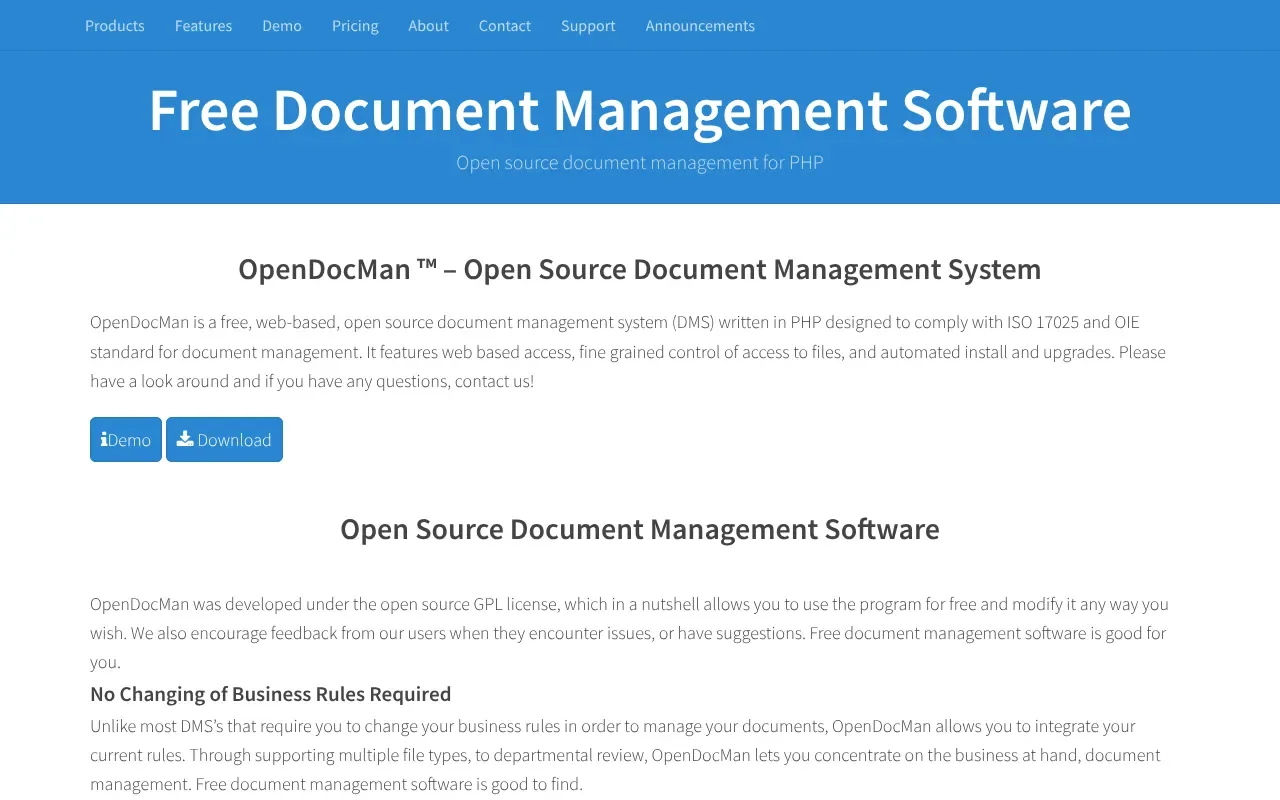Image resolution: width=1280 pixels, height=800 pixels.
Task: Click the OpenDocMan trademark heading
Action: pos(639,268)
